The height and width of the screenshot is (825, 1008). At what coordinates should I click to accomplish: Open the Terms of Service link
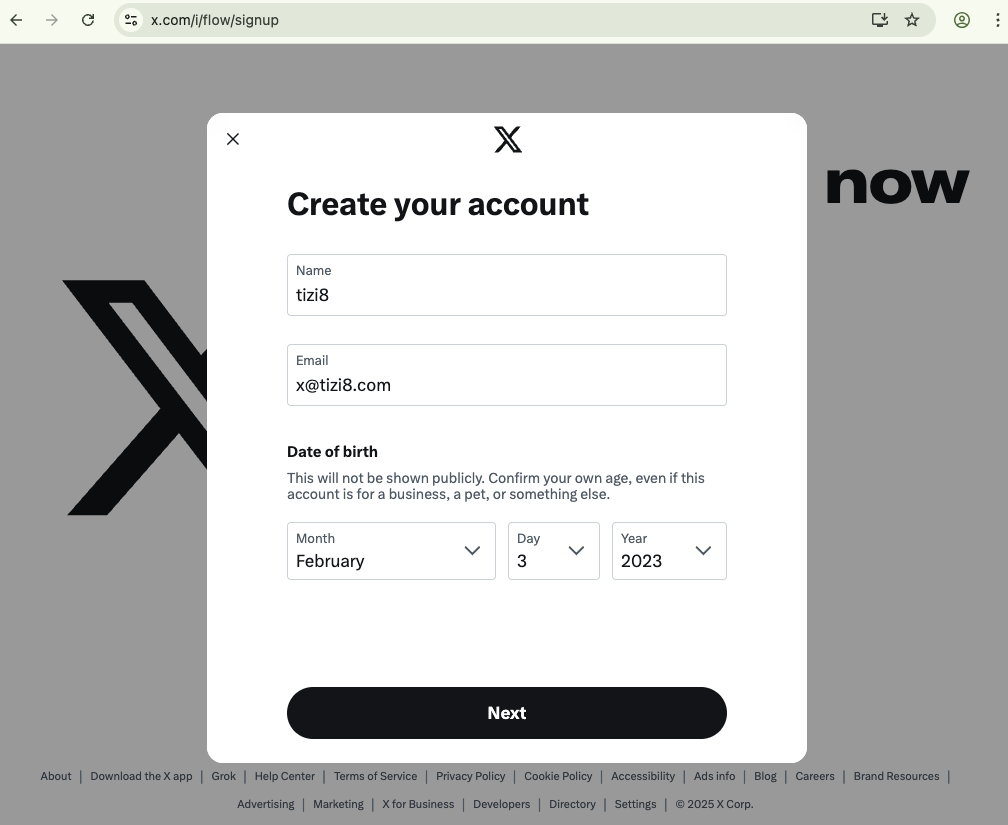pyautogui.click(x=375, y=776)
